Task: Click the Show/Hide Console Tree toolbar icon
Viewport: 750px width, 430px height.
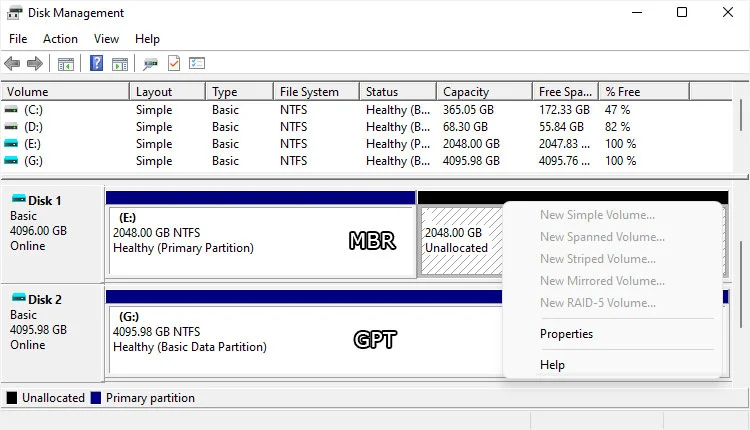Action: click(66, 64)
